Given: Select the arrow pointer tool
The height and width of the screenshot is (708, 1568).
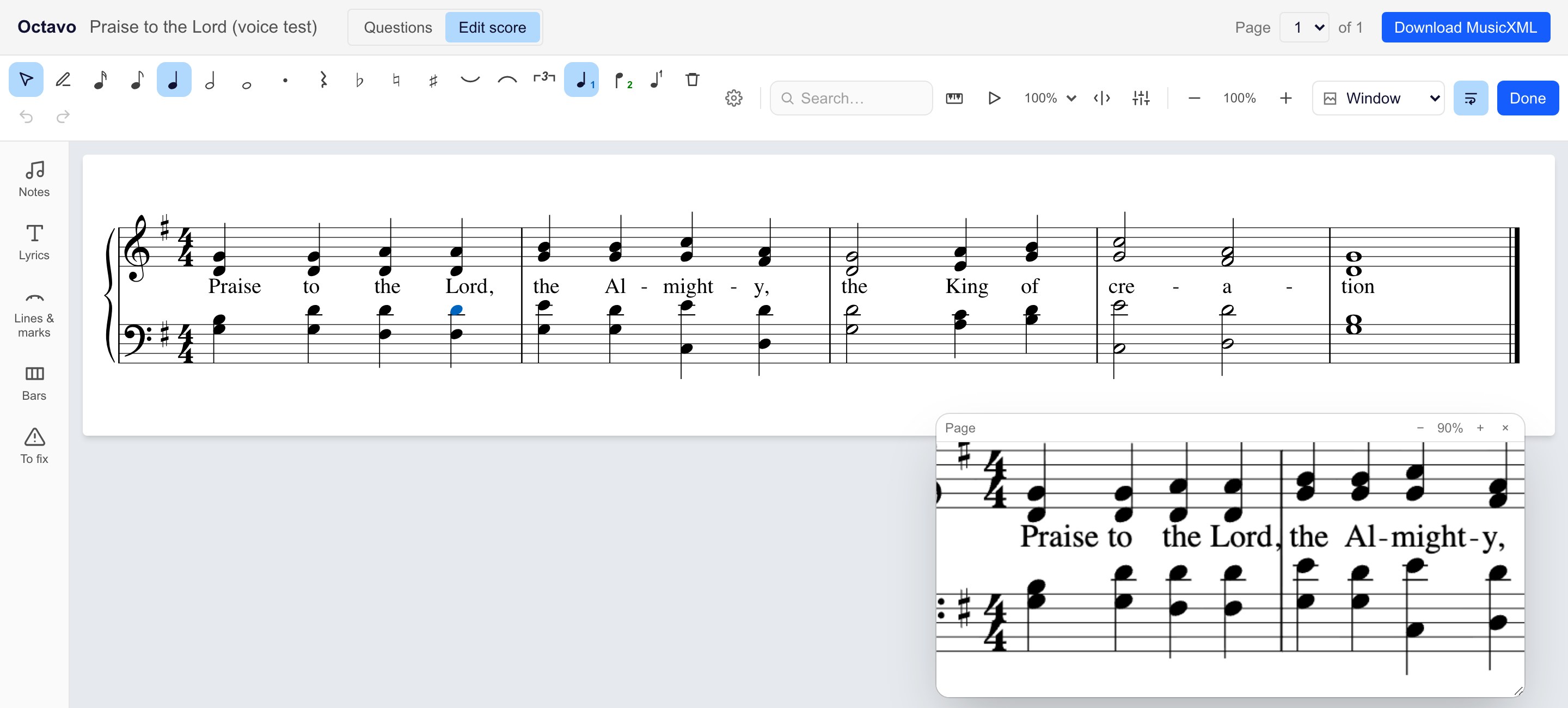Looking at the screenshot, I should (x=26, y=80).
